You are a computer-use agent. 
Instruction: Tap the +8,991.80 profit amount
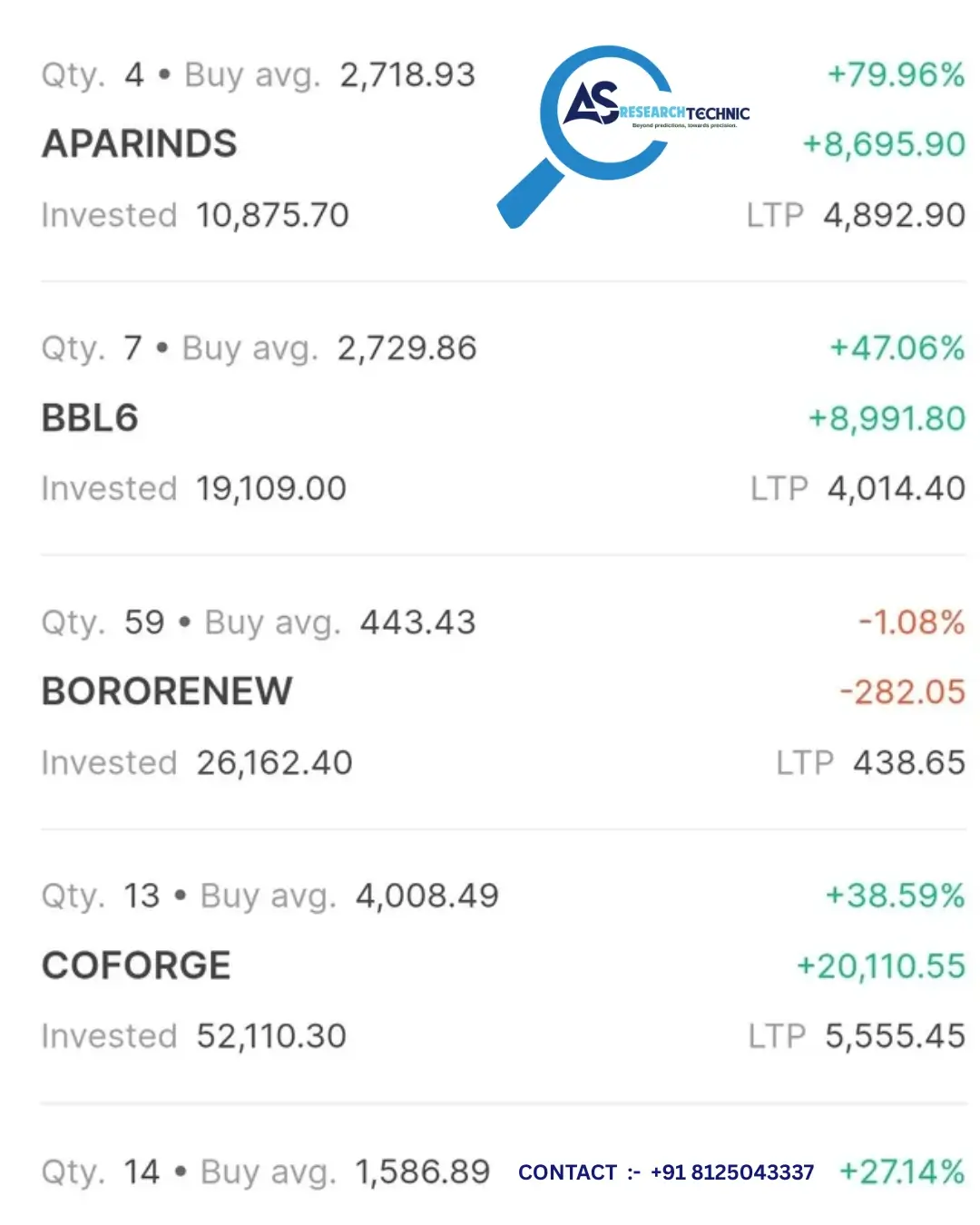tap(887, 418)
